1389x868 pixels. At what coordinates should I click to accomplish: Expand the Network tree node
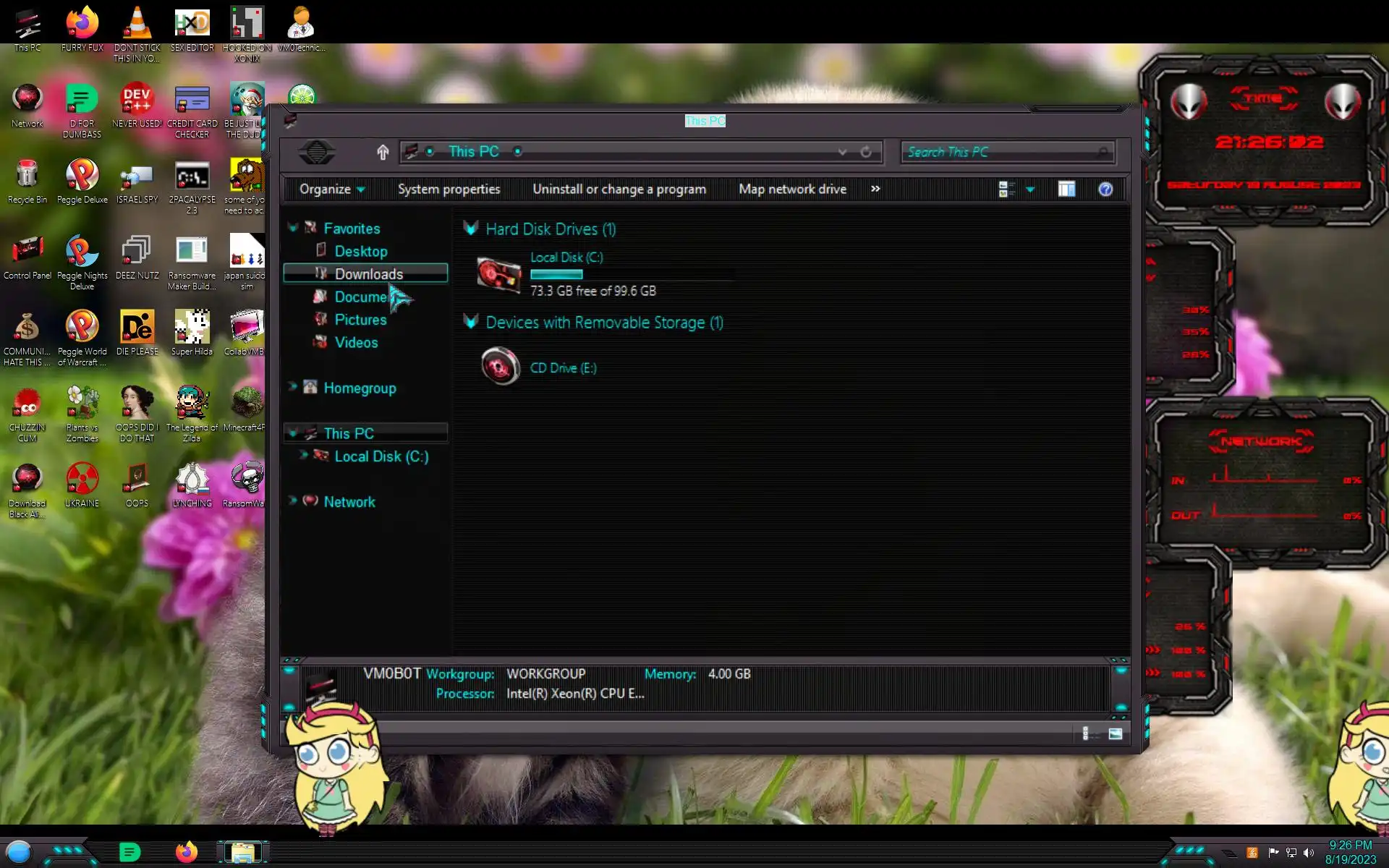tap(292, 501)
